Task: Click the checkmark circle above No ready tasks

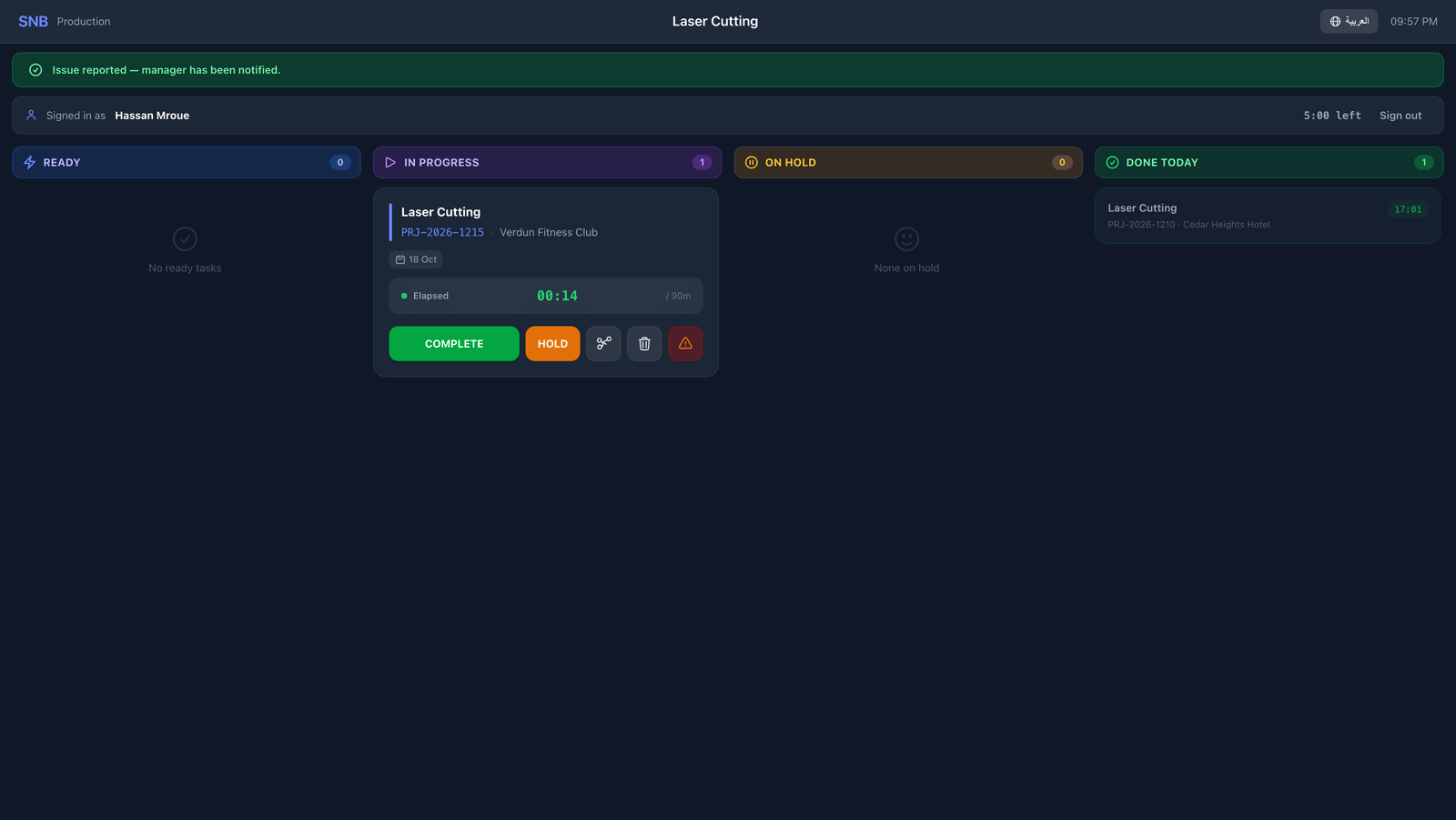Action: coord(185,239)
